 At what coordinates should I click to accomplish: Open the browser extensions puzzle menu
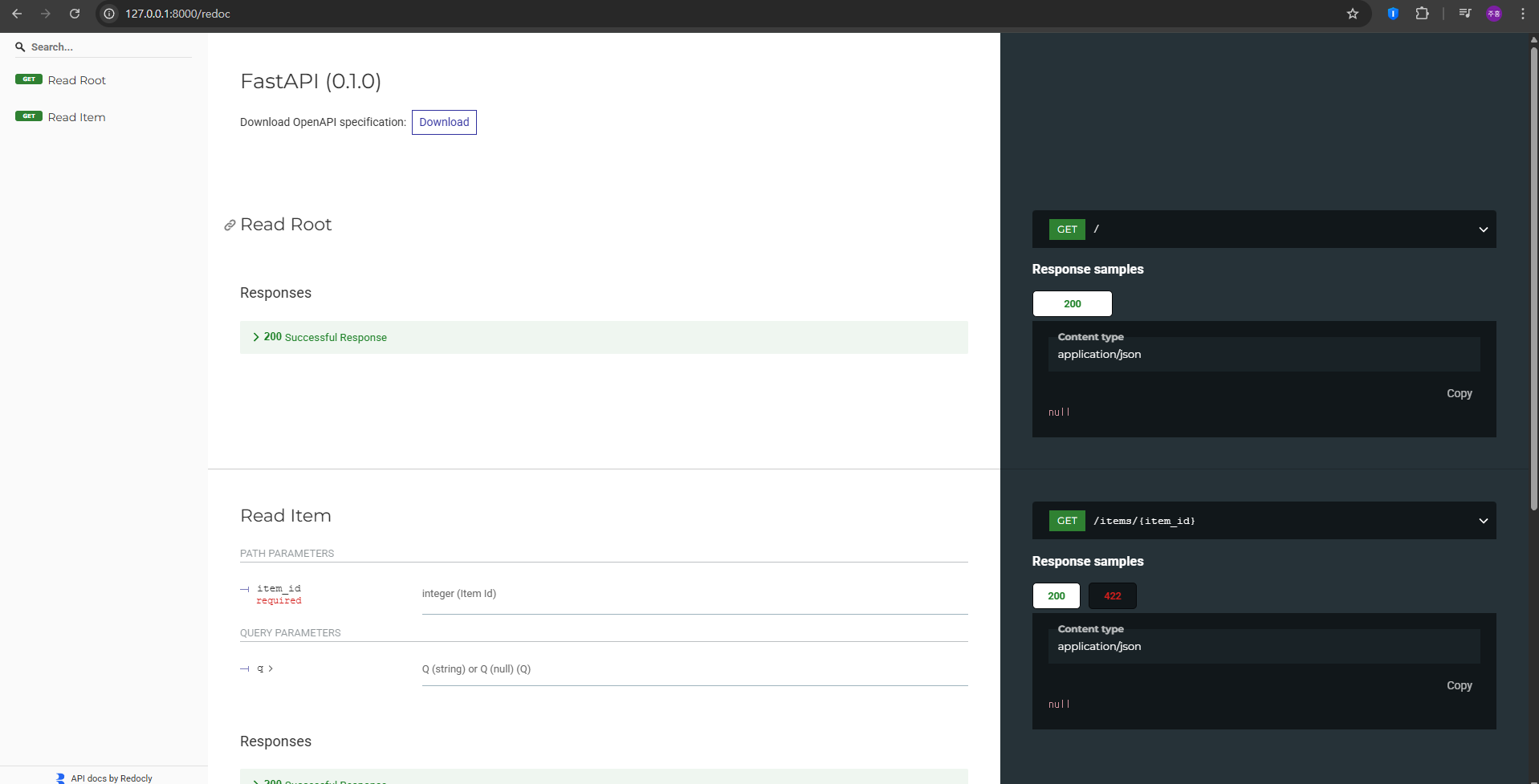(x=1422, y=14)
